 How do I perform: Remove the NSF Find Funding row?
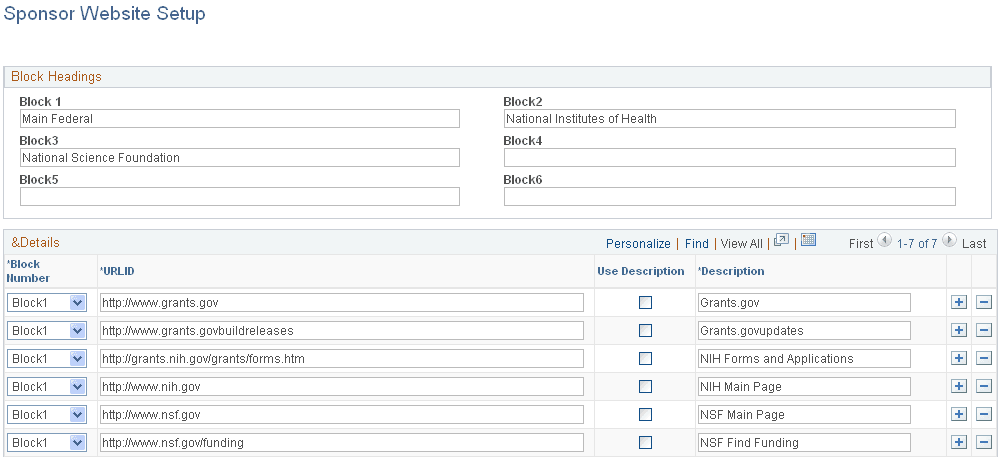983,442
